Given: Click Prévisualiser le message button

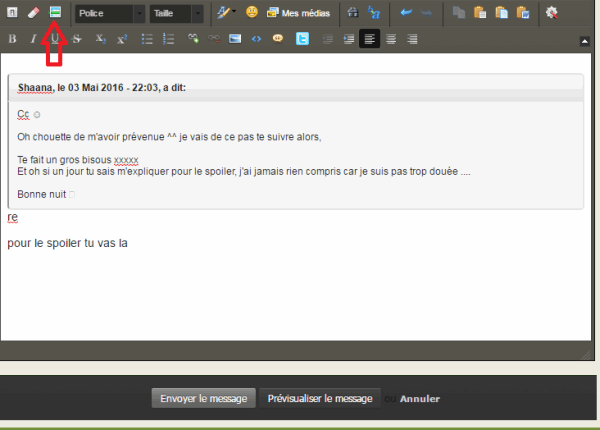Looking at the screenshot, I should pos(320,398).
